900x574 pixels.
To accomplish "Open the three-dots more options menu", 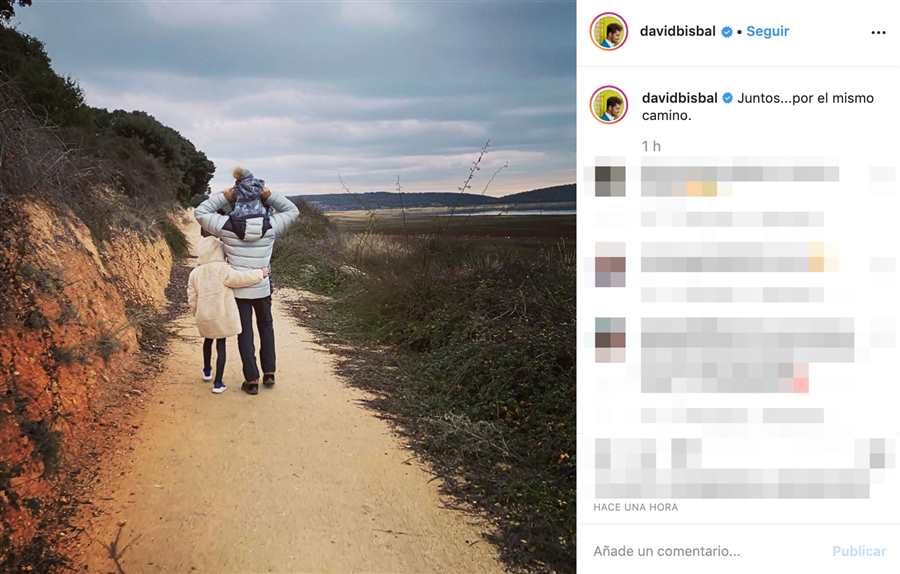I will coord(878,33).
